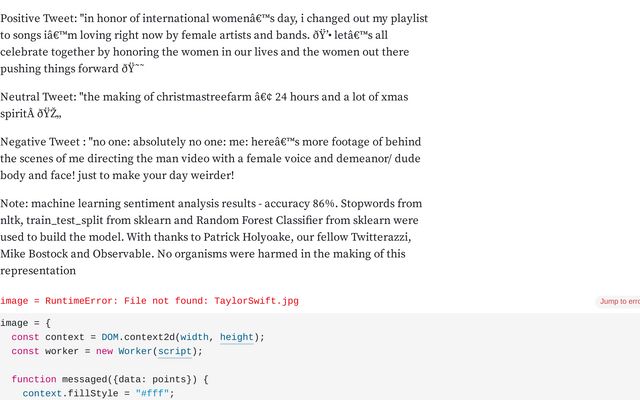The image size is (640, 400).
Task: Click the context.fillStyle assignment line
Action: click(98, 393)
